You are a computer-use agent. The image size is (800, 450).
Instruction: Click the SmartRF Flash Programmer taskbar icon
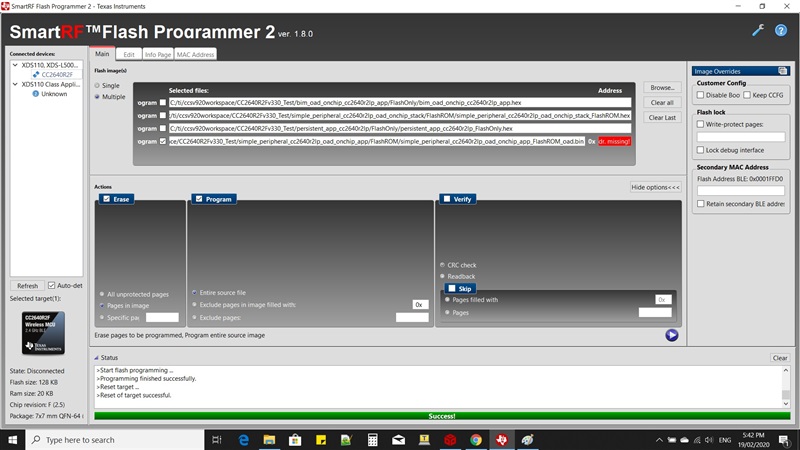[502, 440]
